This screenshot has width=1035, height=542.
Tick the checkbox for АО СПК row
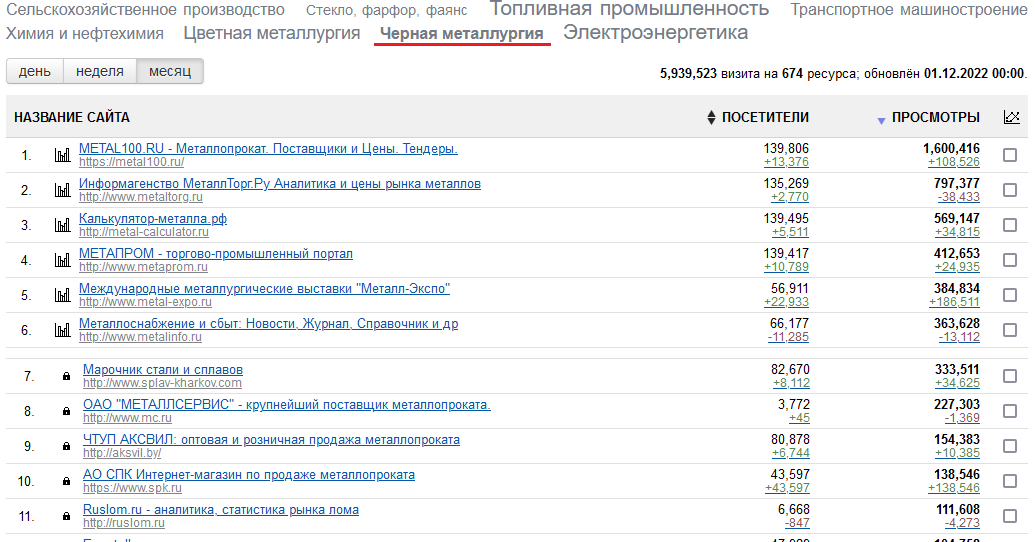1009,481
